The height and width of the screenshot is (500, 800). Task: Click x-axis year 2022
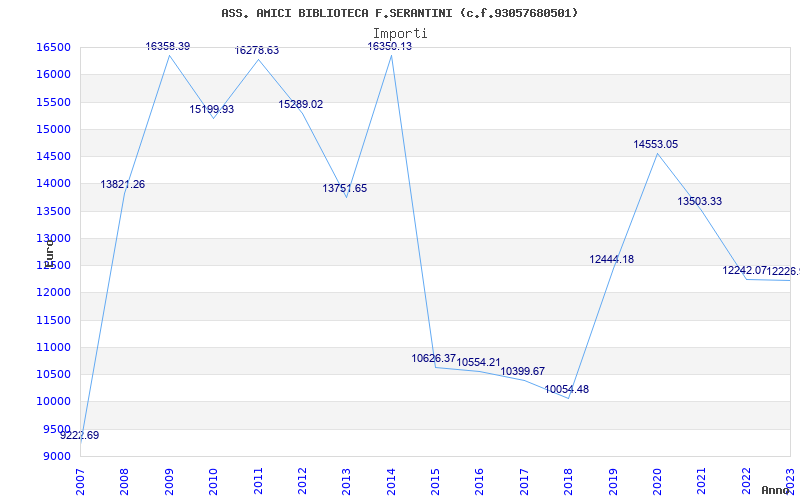click(x=746, y=481)
